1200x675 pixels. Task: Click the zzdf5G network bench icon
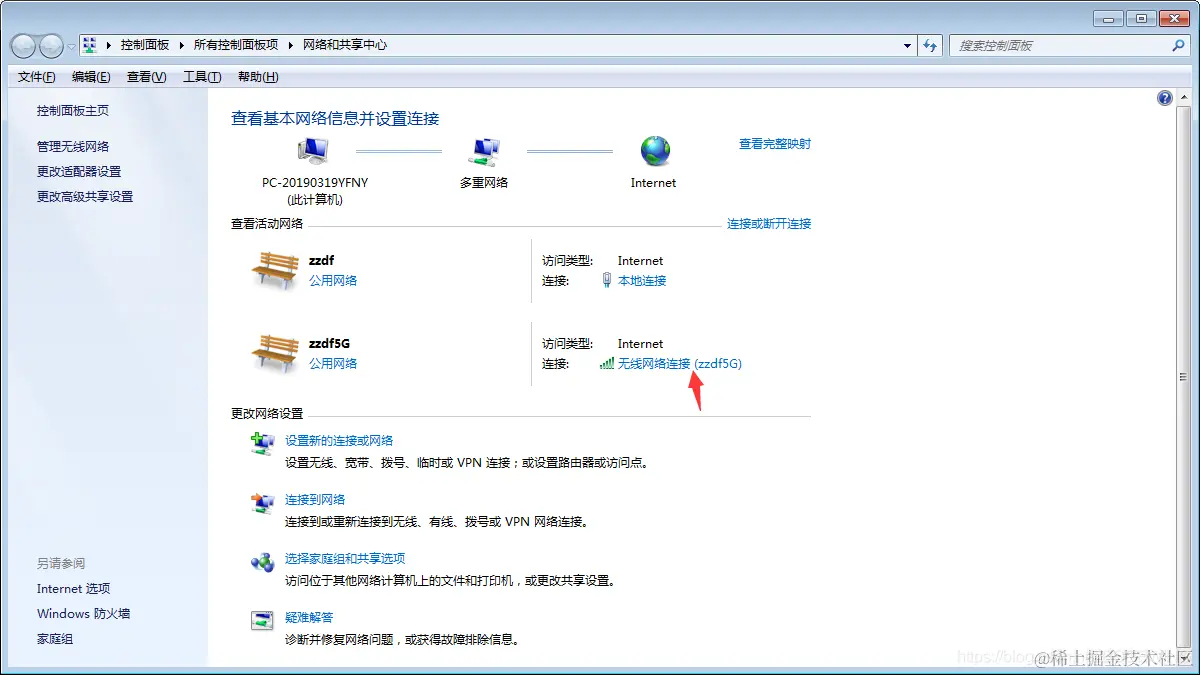click(x=275, y=351)
